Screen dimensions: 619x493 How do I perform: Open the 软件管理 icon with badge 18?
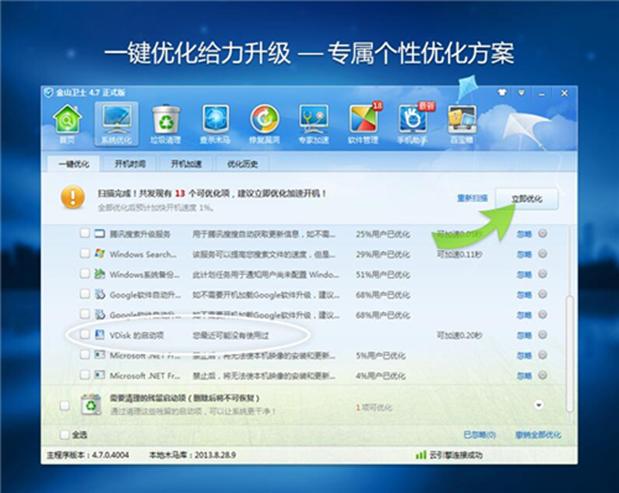click(364, 124)
